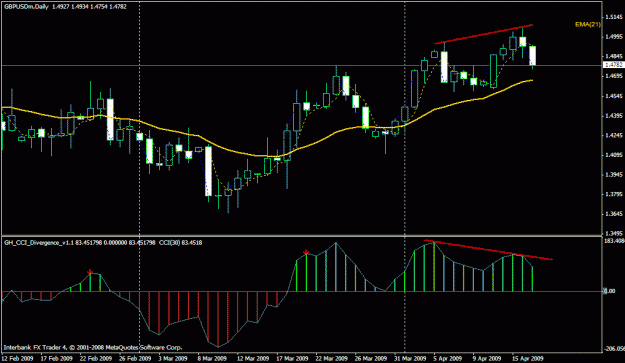Click the 15 Apr 2009 date label
Screen dimensions: 625x363
click(x=528, y=358)
